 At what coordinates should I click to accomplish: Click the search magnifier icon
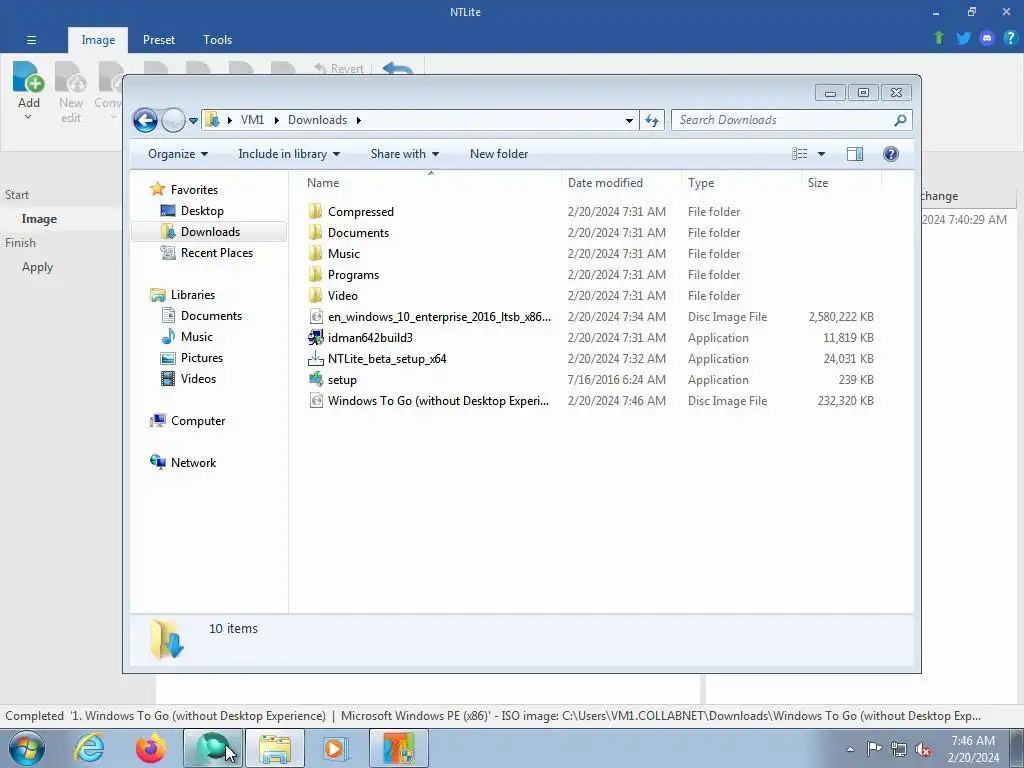900,120
